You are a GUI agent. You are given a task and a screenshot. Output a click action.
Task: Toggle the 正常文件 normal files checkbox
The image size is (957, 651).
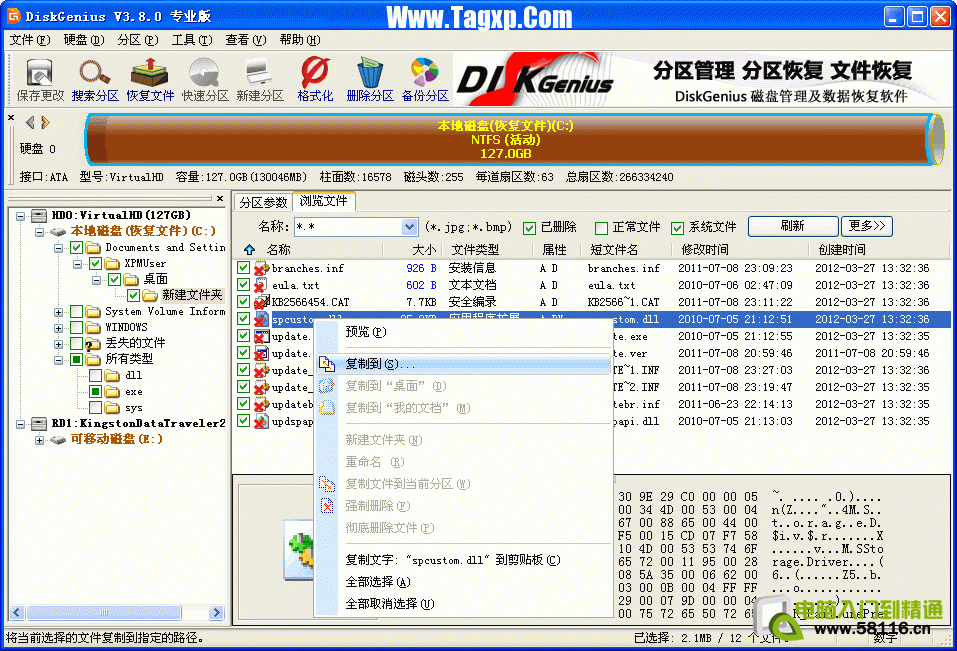(x=601, y=228)
